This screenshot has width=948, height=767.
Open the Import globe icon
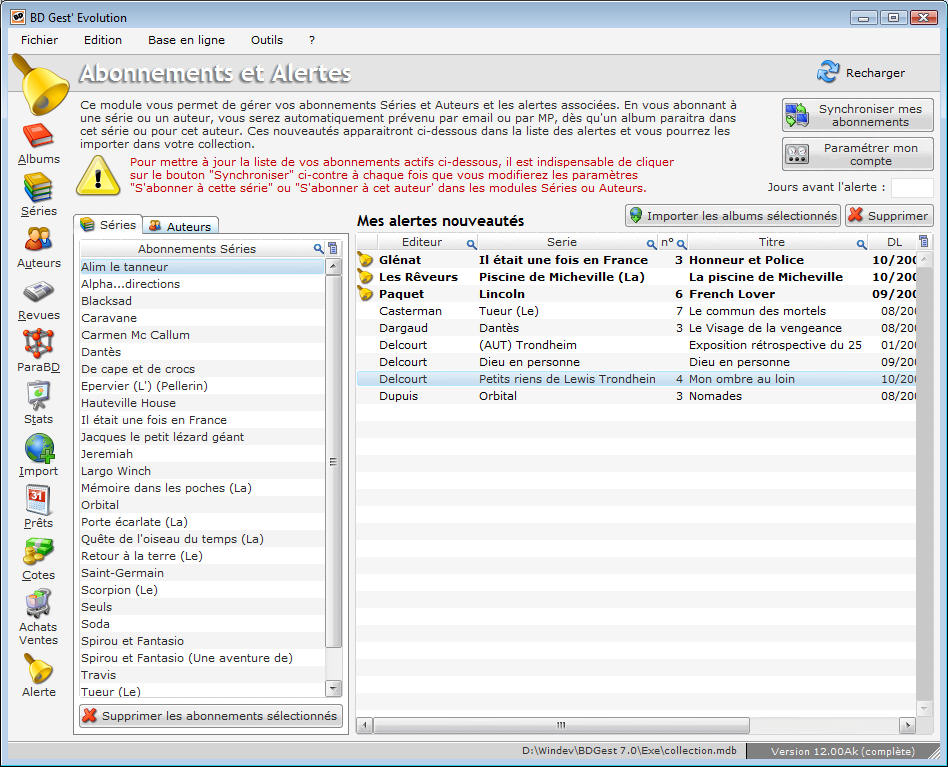(x=38, y=448)
